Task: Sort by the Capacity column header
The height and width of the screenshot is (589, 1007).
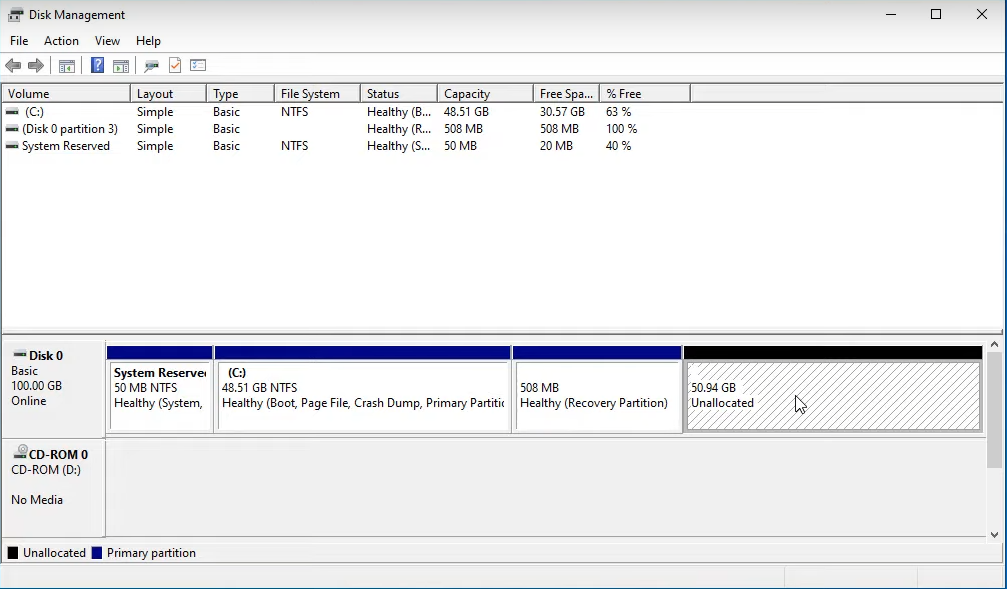Action: 485,94
